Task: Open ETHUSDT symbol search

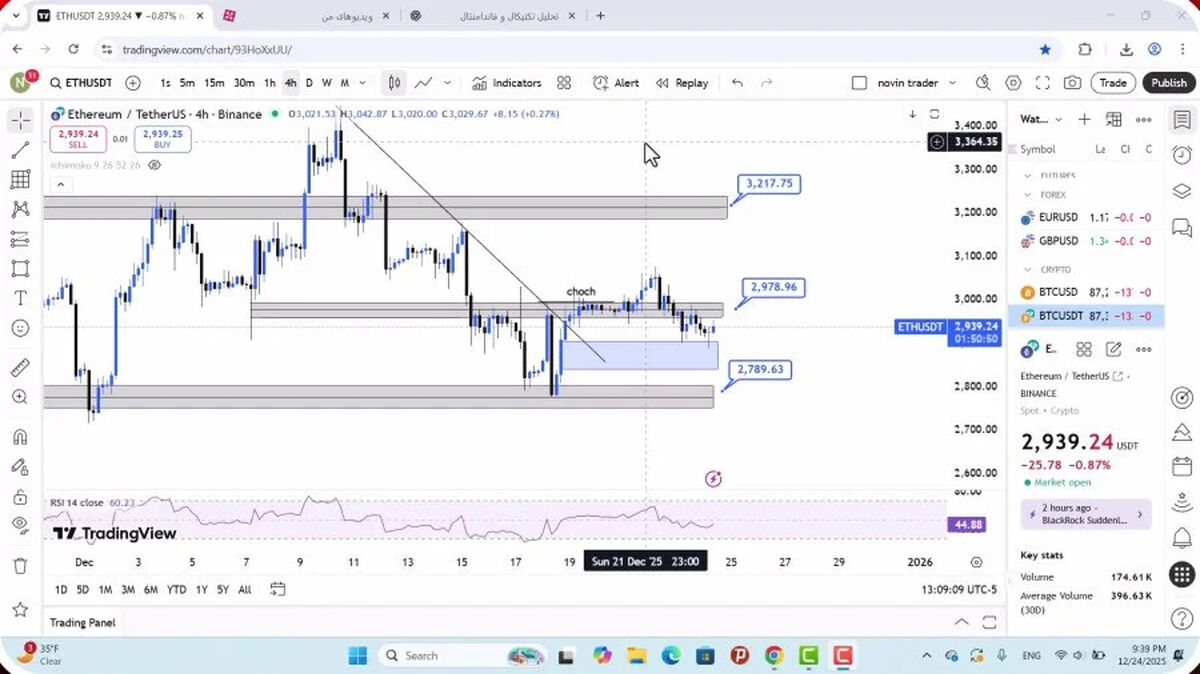Action: [x=80, y=83]
